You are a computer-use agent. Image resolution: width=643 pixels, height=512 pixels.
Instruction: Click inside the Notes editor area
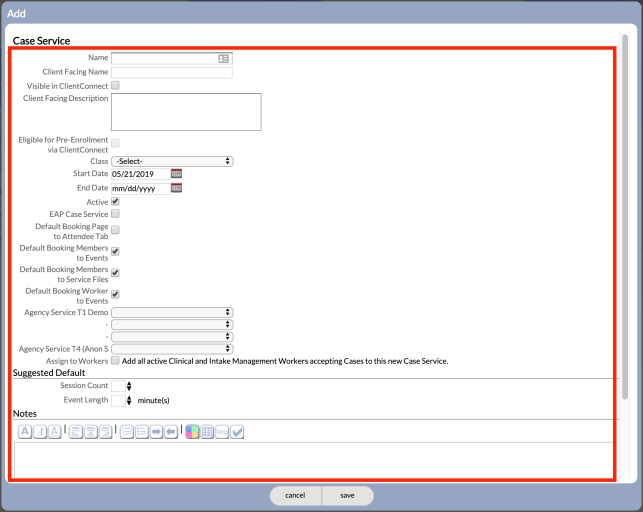[x=314, y=460]
